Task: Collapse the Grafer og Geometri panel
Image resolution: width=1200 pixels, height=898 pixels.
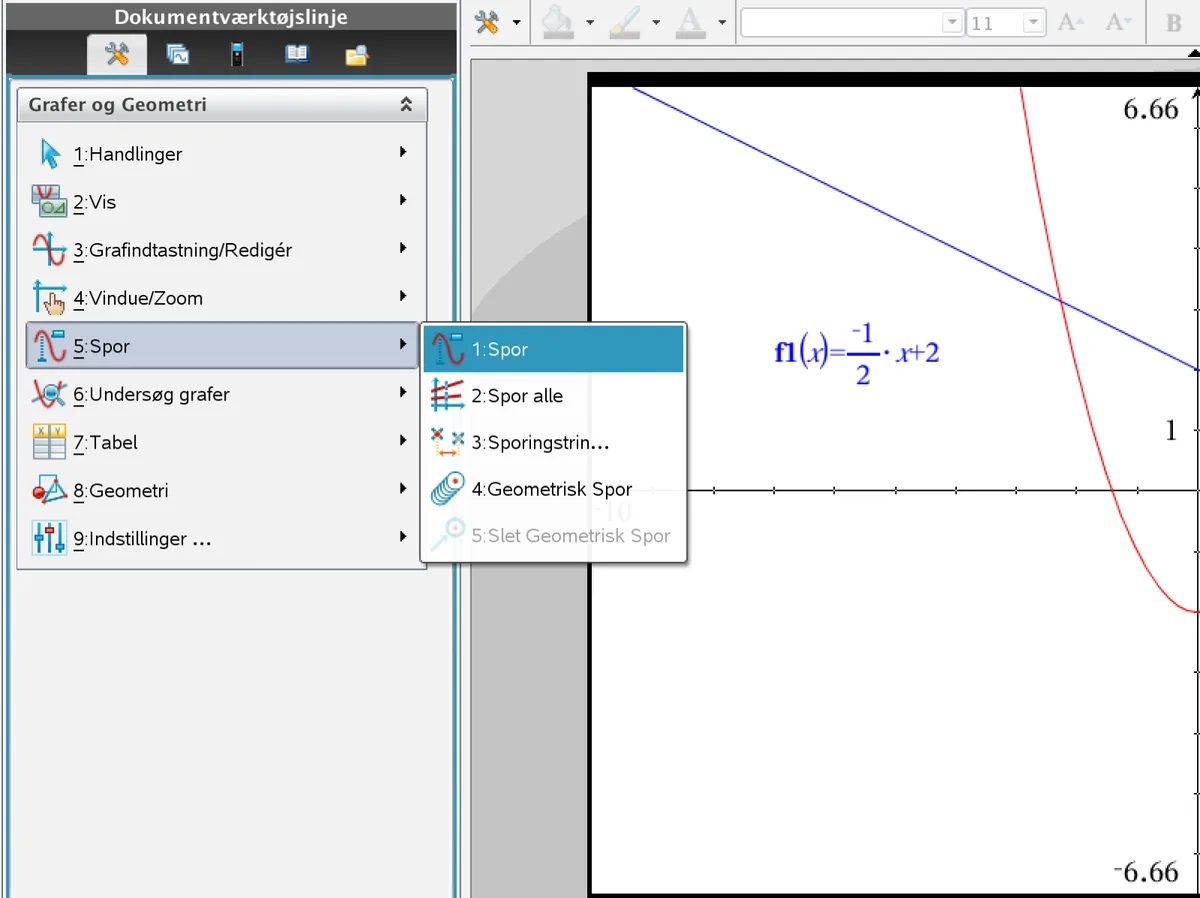Action: point(406,104)
